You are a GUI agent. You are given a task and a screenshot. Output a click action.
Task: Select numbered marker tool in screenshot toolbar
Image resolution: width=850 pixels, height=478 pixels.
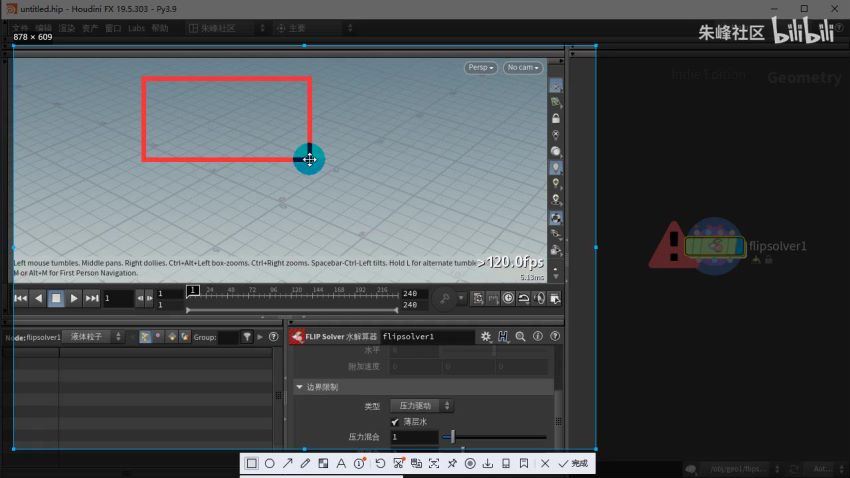tap(359, 463)
